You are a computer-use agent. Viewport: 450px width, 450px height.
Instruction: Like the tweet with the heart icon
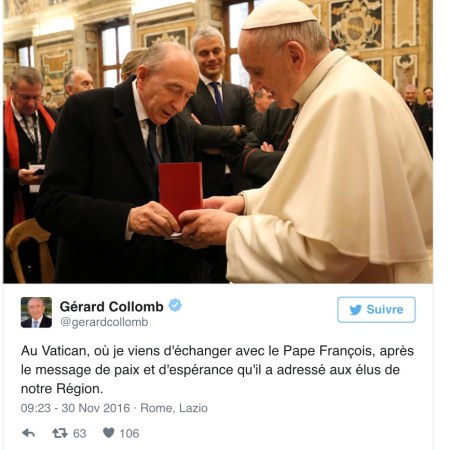tap(109, 433)
